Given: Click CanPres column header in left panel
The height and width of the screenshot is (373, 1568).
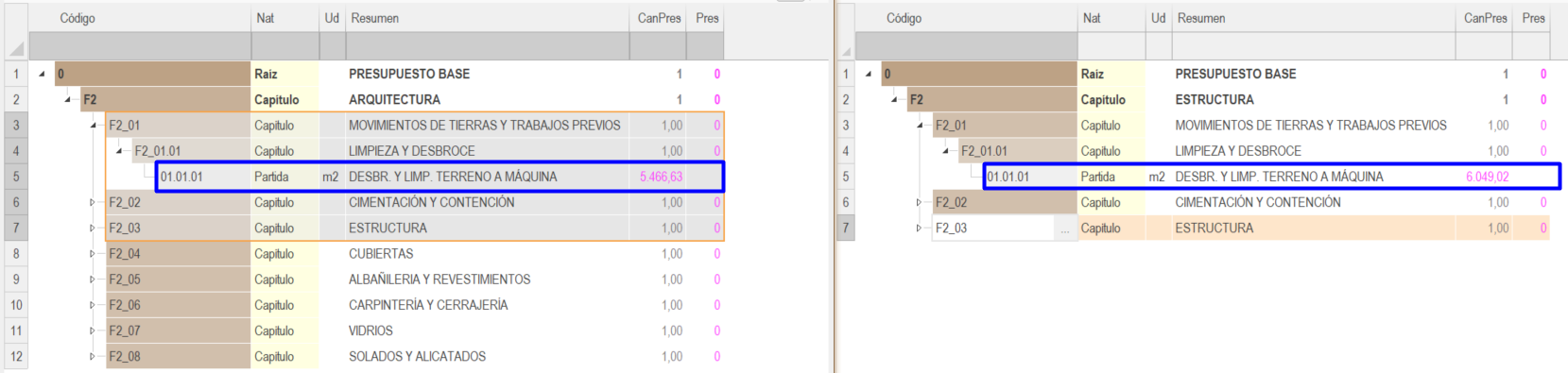Looking at the screenshot, I should (659, 18).
